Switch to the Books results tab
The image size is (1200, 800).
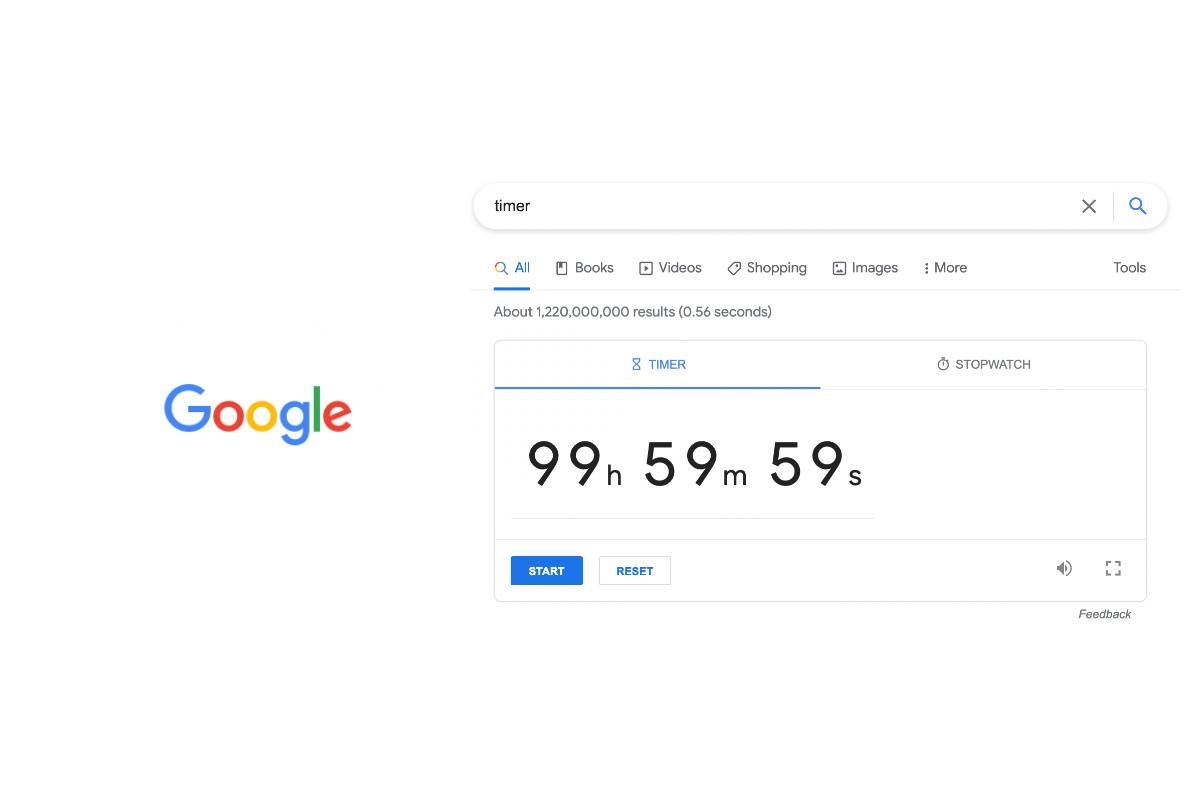(x=584, y=268)
